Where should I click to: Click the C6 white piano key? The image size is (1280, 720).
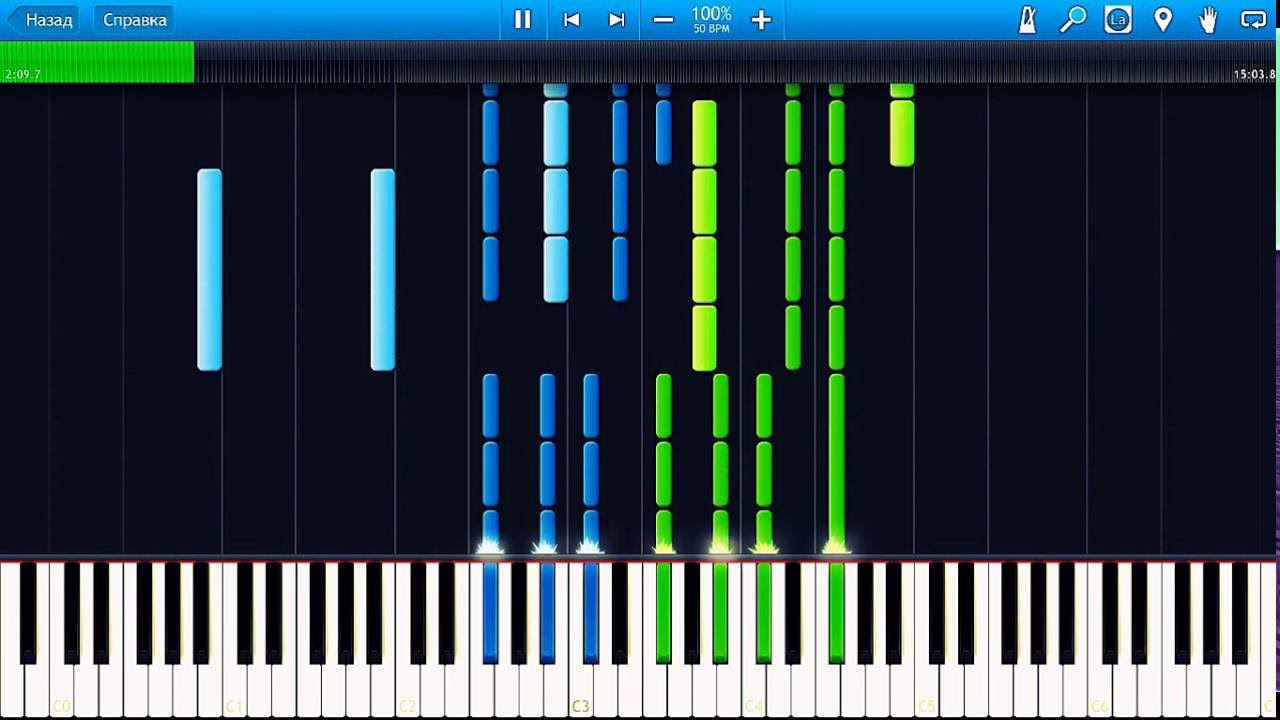coord(1099,640)
